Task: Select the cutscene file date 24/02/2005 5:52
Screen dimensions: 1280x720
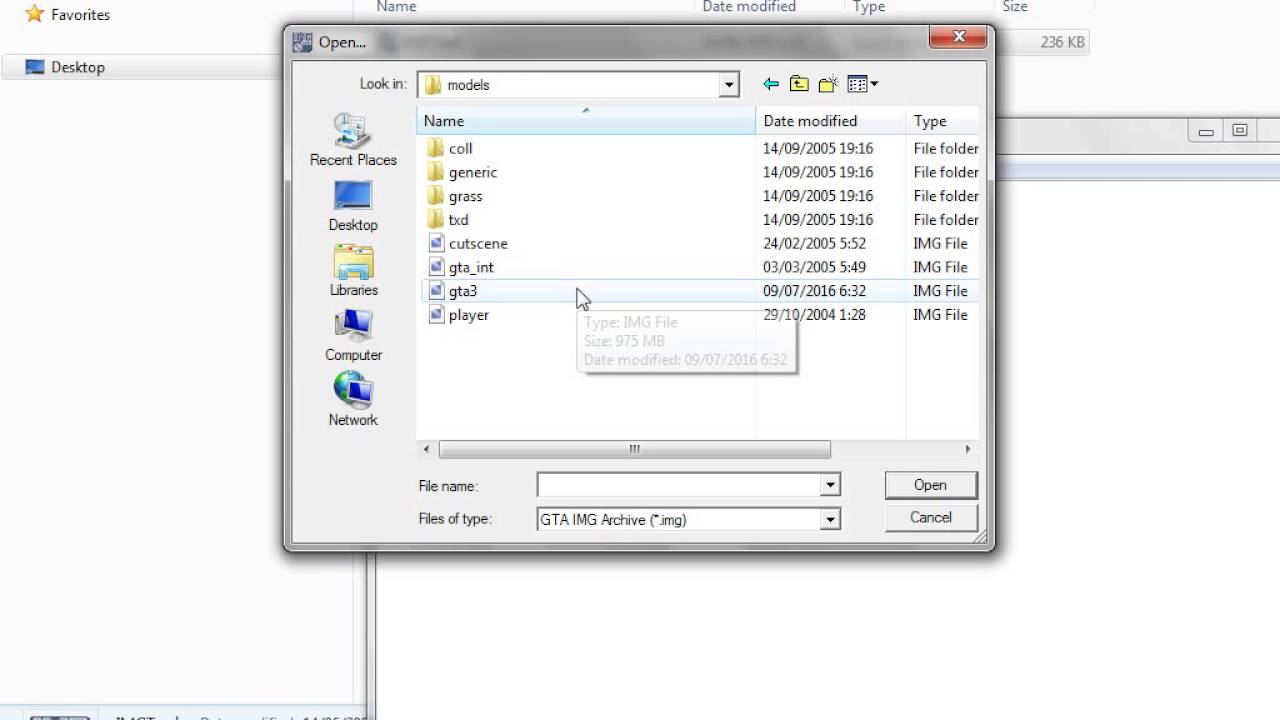Action: tap(814, 243)
